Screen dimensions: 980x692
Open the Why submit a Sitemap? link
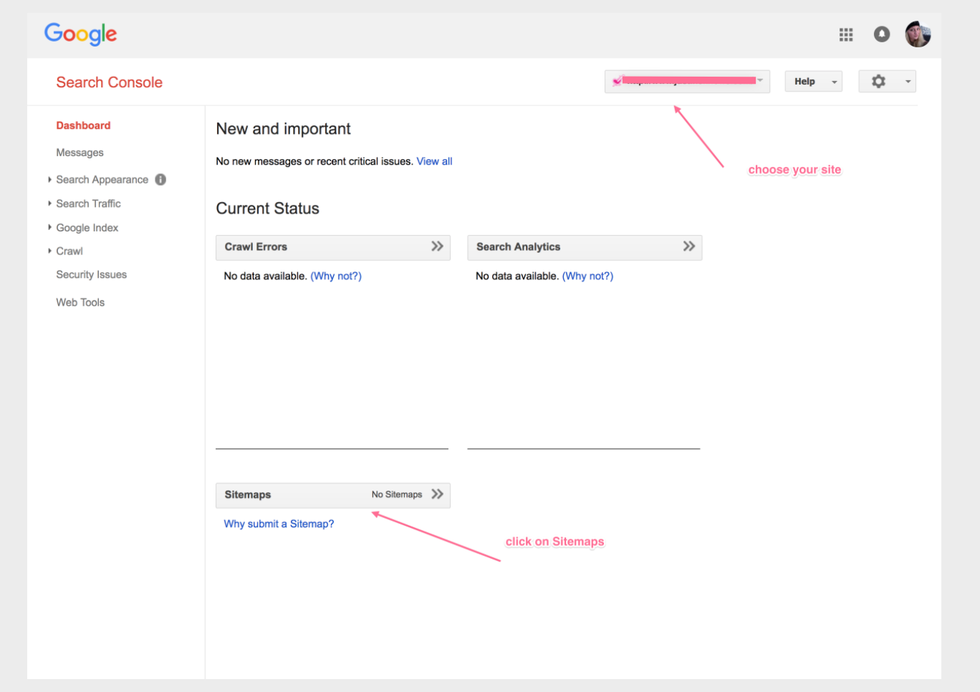point(279,524)
